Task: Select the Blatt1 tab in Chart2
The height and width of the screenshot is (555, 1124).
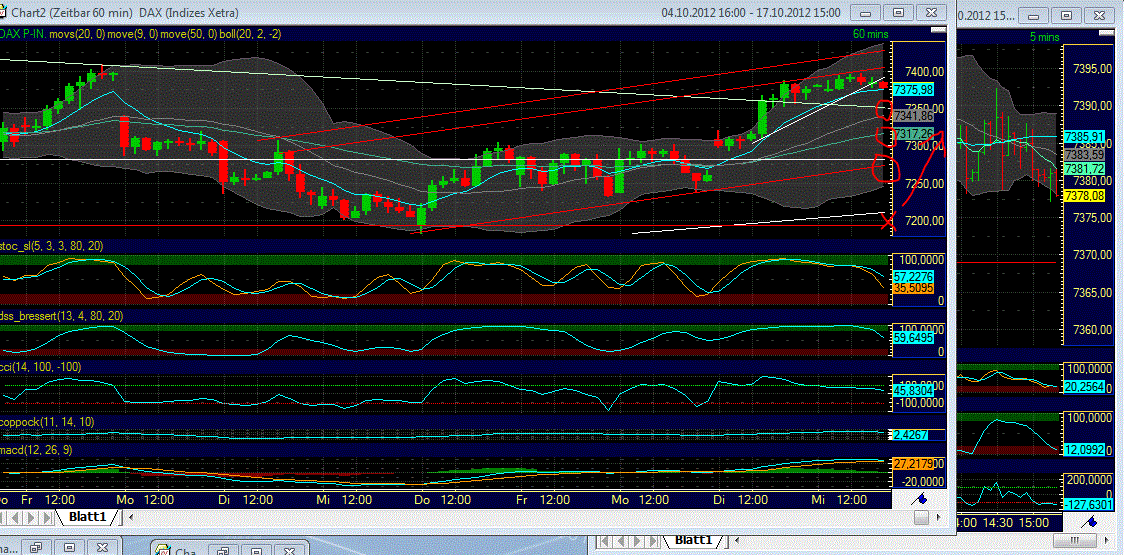Action: [87, 517]
